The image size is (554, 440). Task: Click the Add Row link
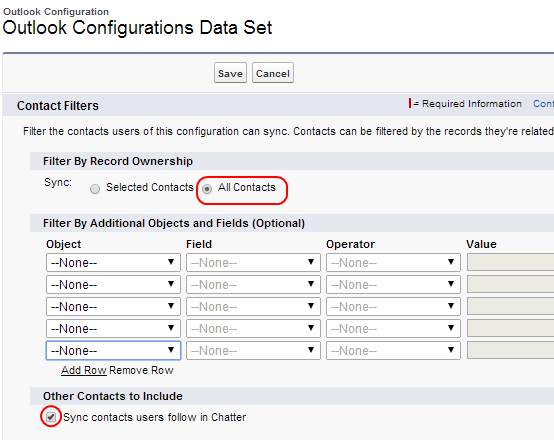[84, 370]
